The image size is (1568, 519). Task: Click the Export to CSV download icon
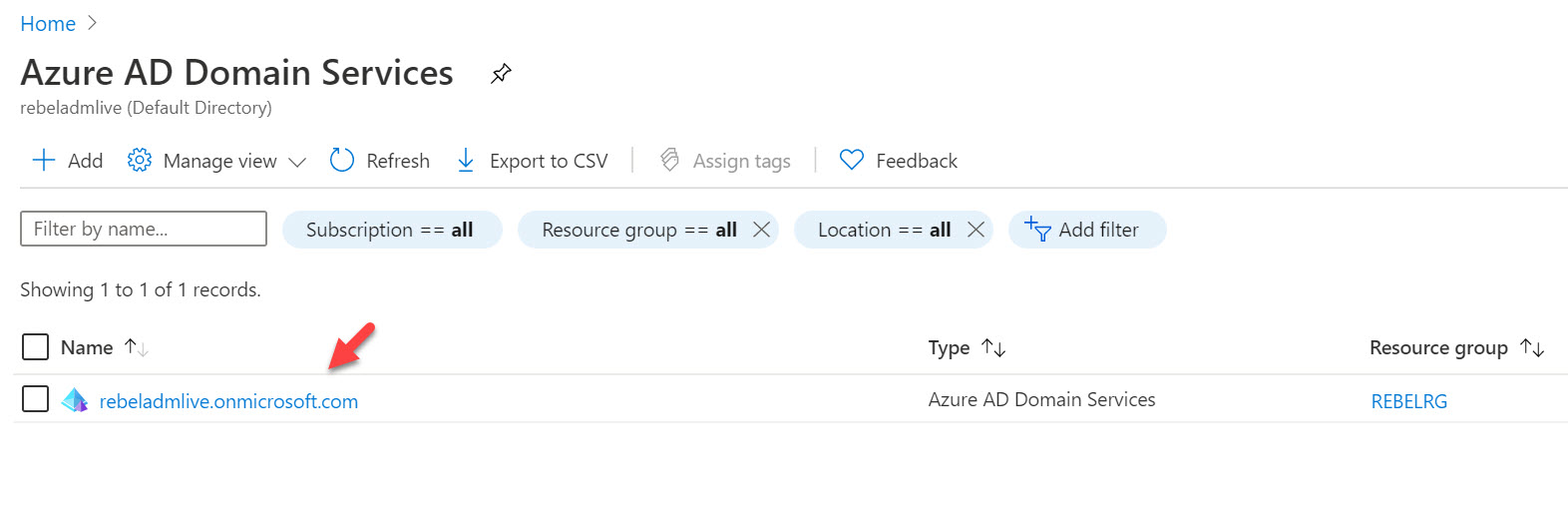tap(466, 161)
